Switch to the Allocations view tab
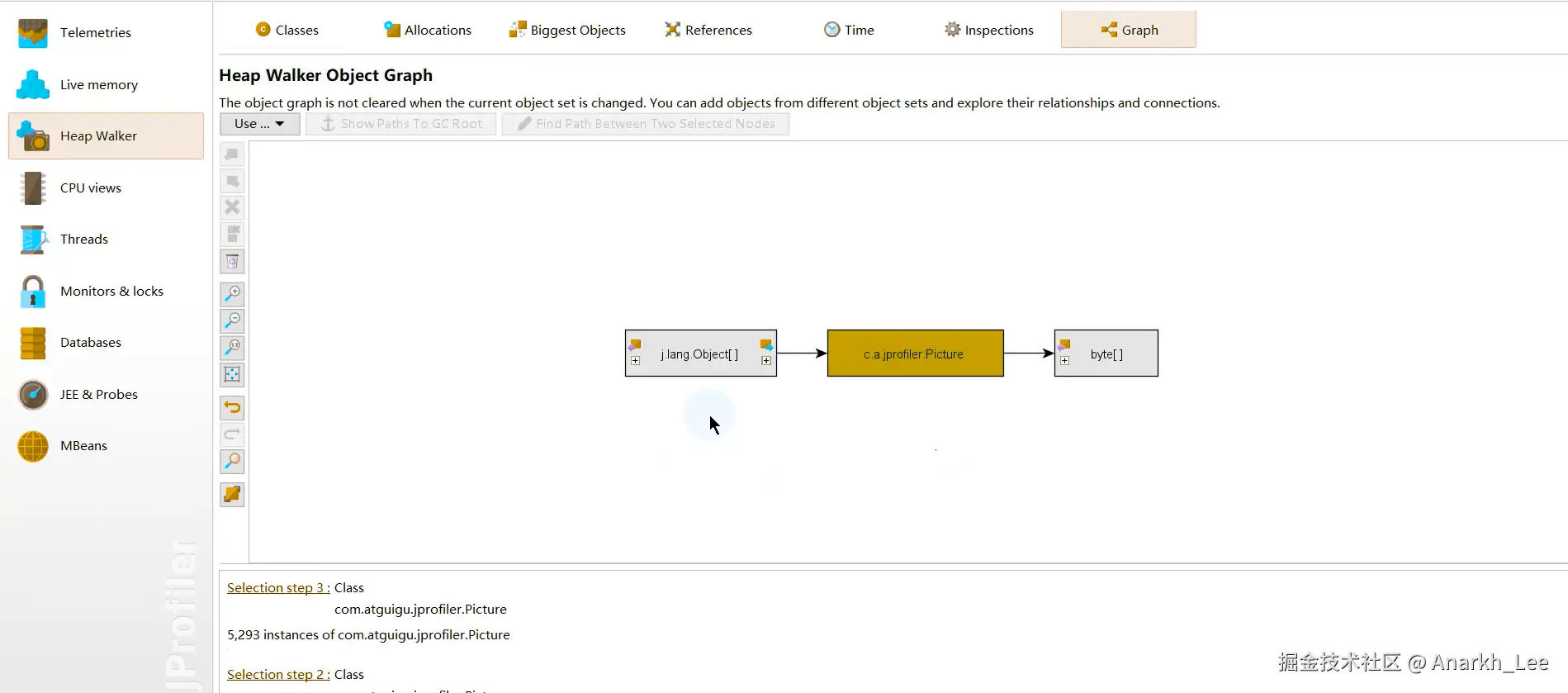Screen dimensions: 1568x693 coord(428,30)
